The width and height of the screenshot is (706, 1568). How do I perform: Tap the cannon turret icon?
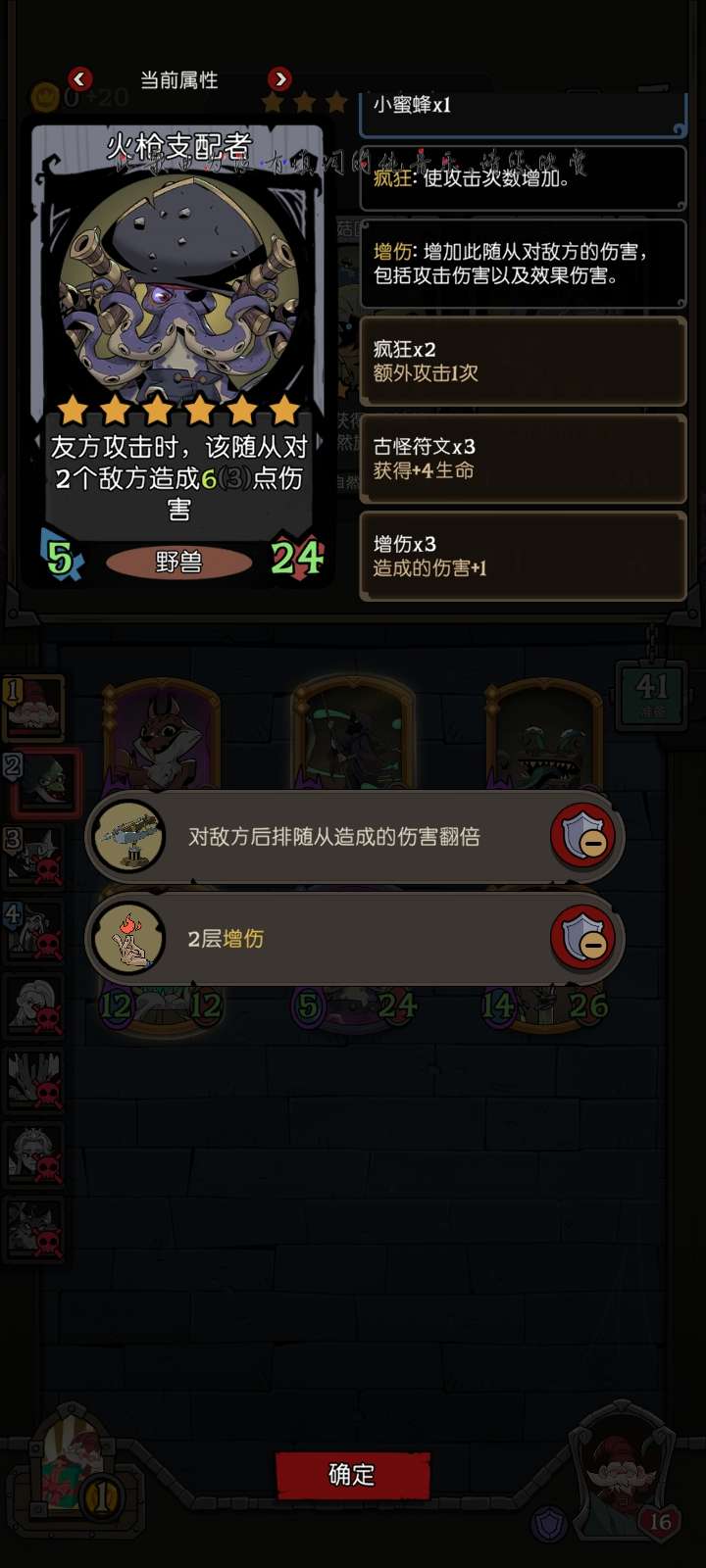pyautogui.click(x=127, y=837)
